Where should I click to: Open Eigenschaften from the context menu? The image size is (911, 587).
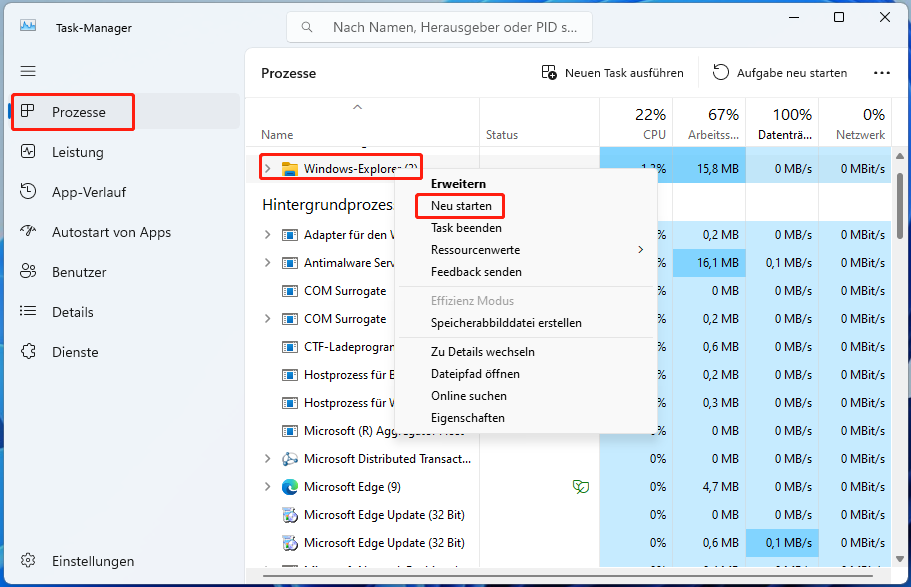526,418
